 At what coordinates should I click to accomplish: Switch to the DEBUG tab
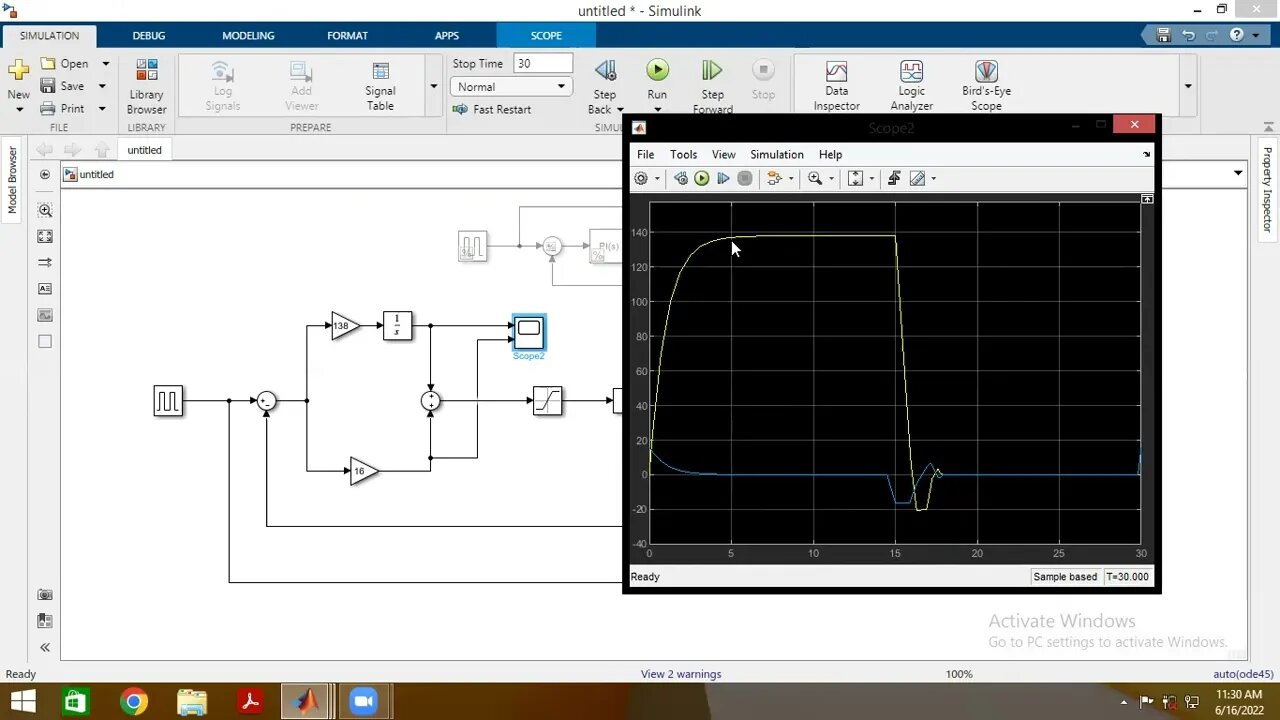pos(149,35)
